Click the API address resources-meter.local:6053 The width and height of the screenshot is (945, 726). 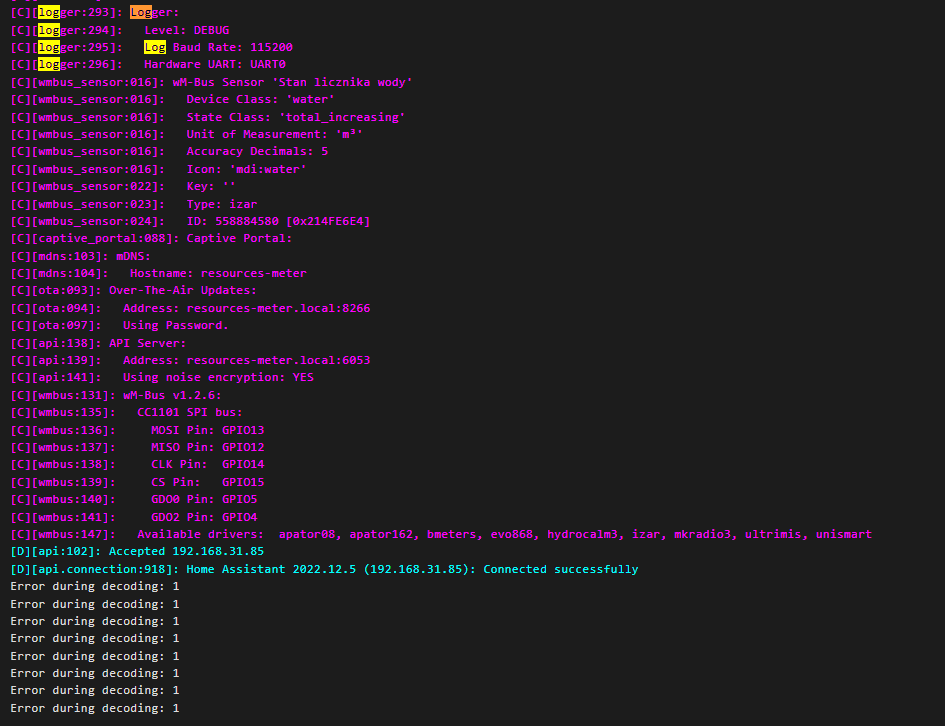(x=278, y=360)
